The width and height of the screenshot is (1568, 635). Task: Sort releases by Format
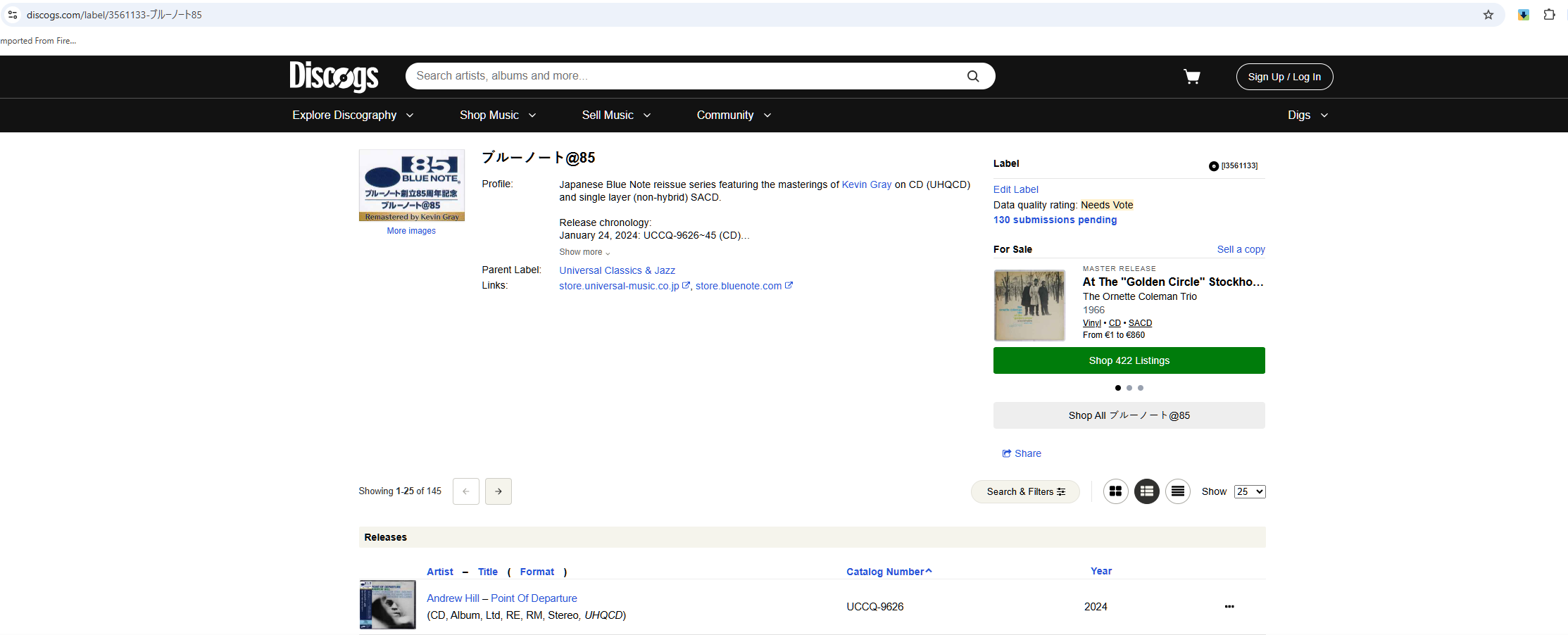click(x=537, y=572)
